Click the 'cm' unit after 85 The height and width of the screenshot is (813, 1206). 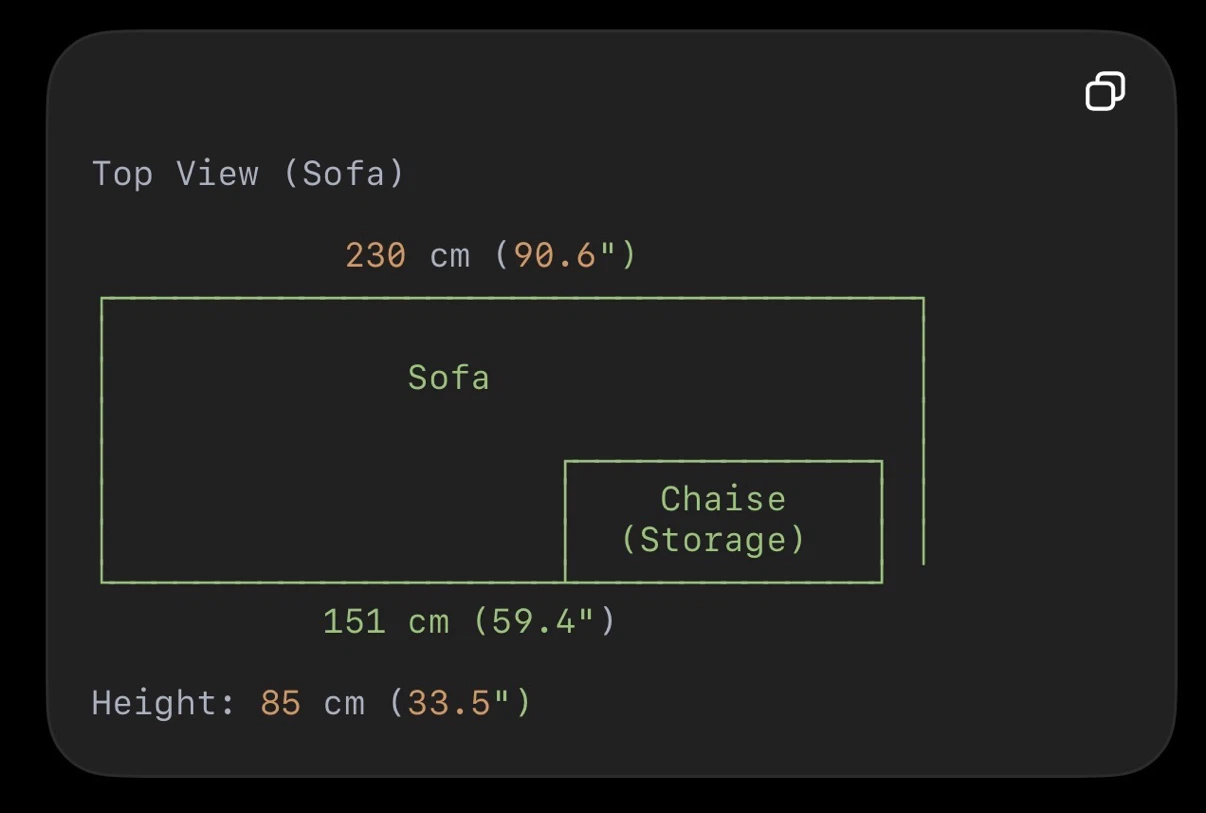344,704
